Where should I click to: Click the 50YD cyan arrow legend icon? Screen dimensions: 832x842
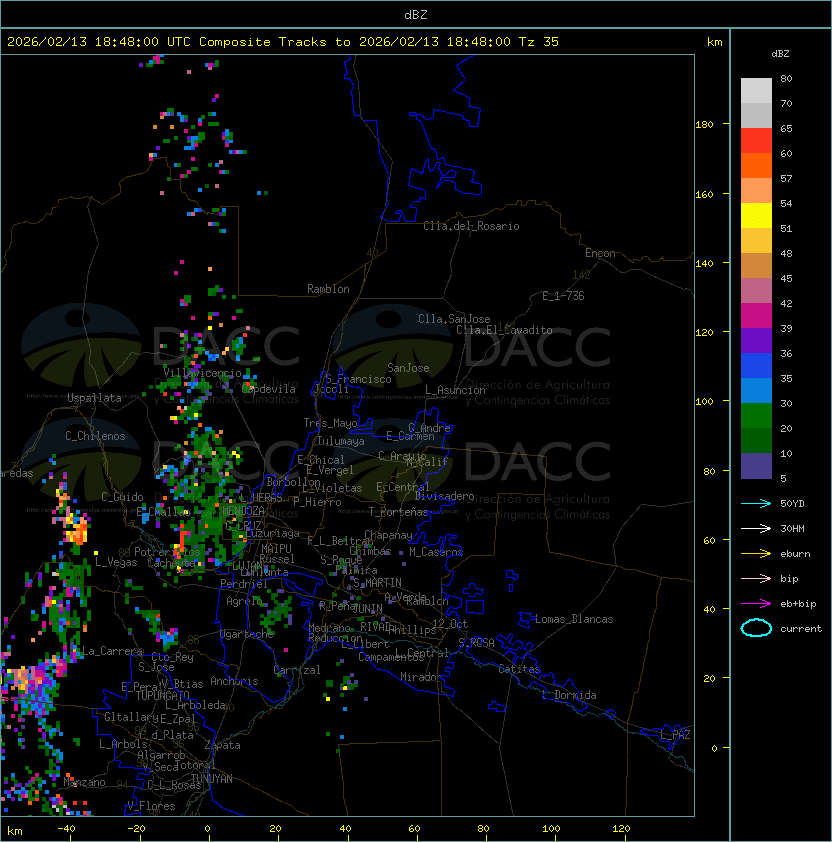coord(756,503)
